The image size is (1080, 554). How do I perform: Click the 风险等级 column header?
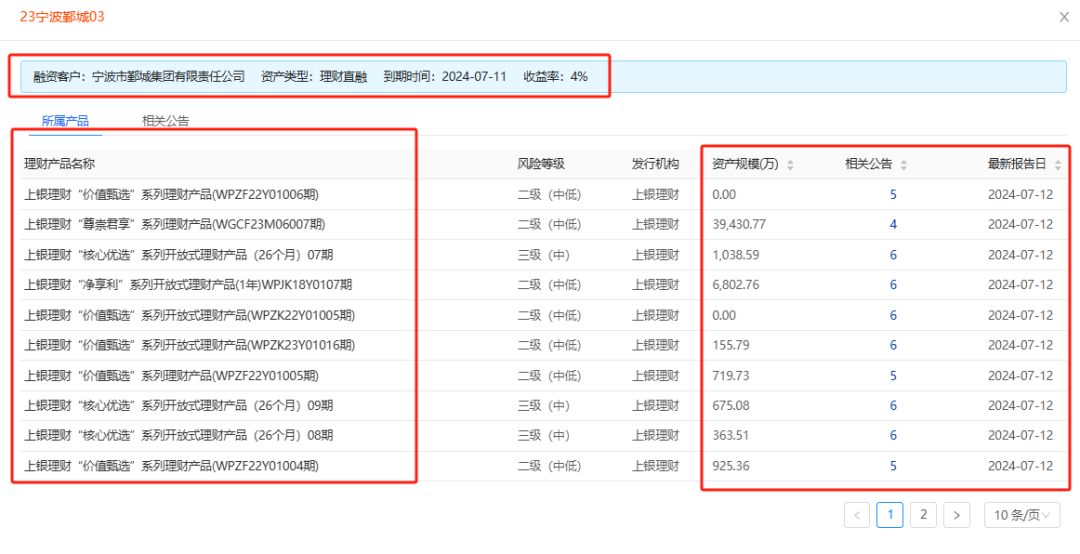[541, 165]
